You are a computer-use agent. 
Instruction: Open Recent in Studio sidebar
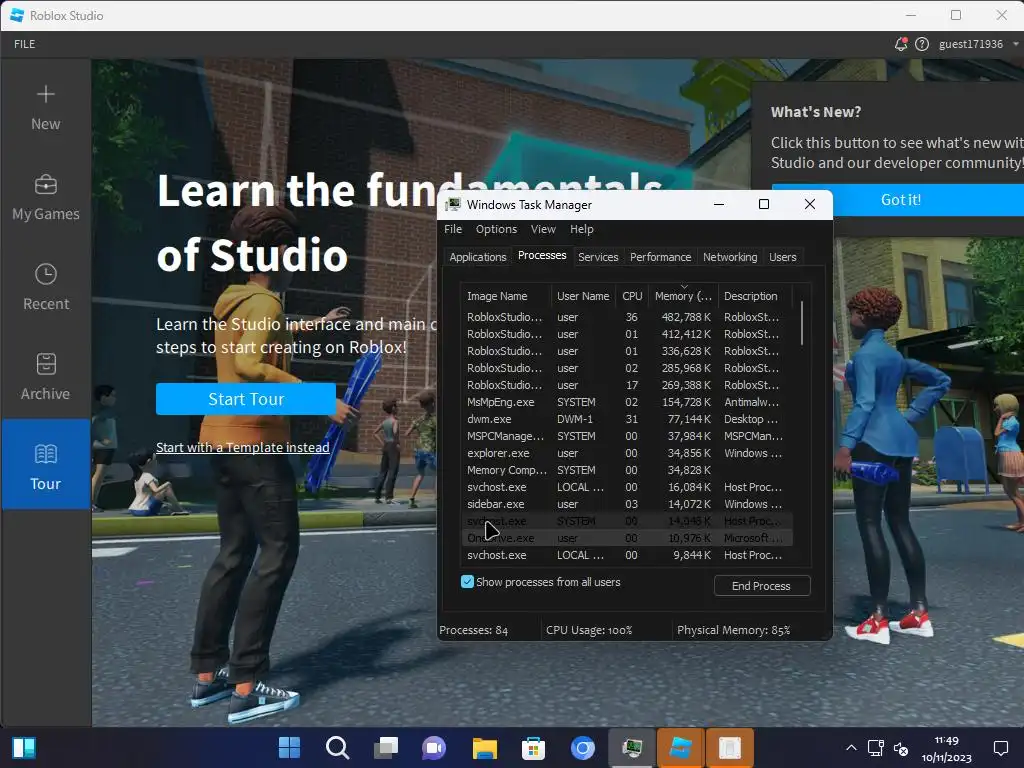pyautogui.click(x=46, y=288)
